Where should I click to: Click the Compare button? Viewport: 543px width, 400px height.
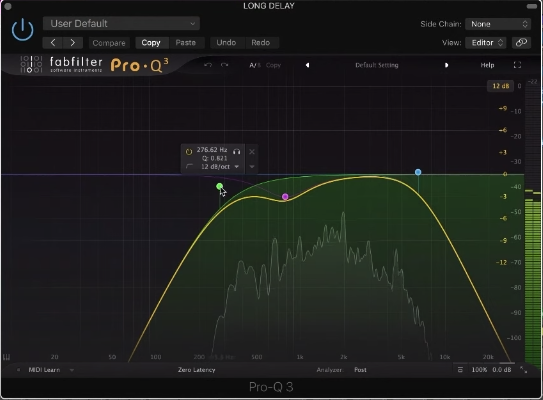109,43
